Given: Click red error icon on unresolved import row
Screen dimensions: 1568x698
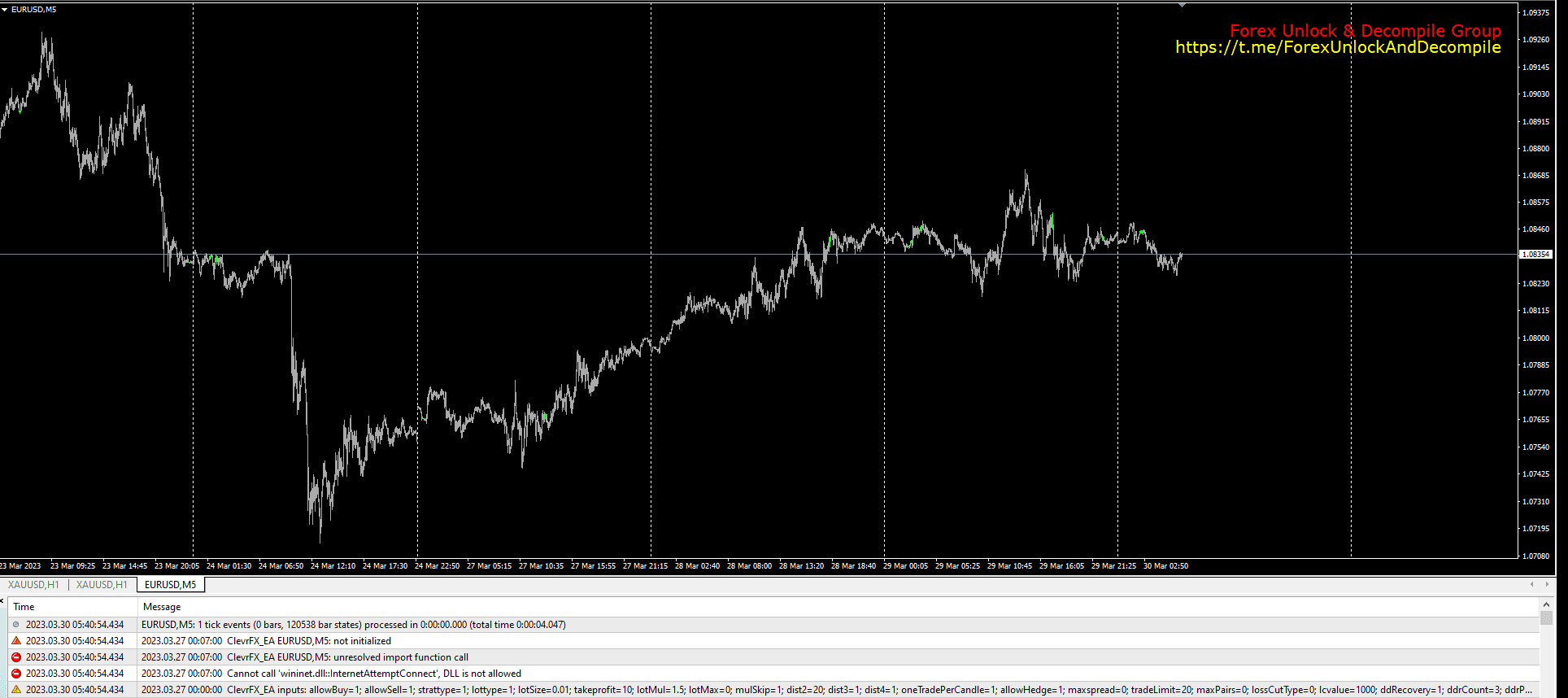Looking at the screenshot, I should click(16, 657).
